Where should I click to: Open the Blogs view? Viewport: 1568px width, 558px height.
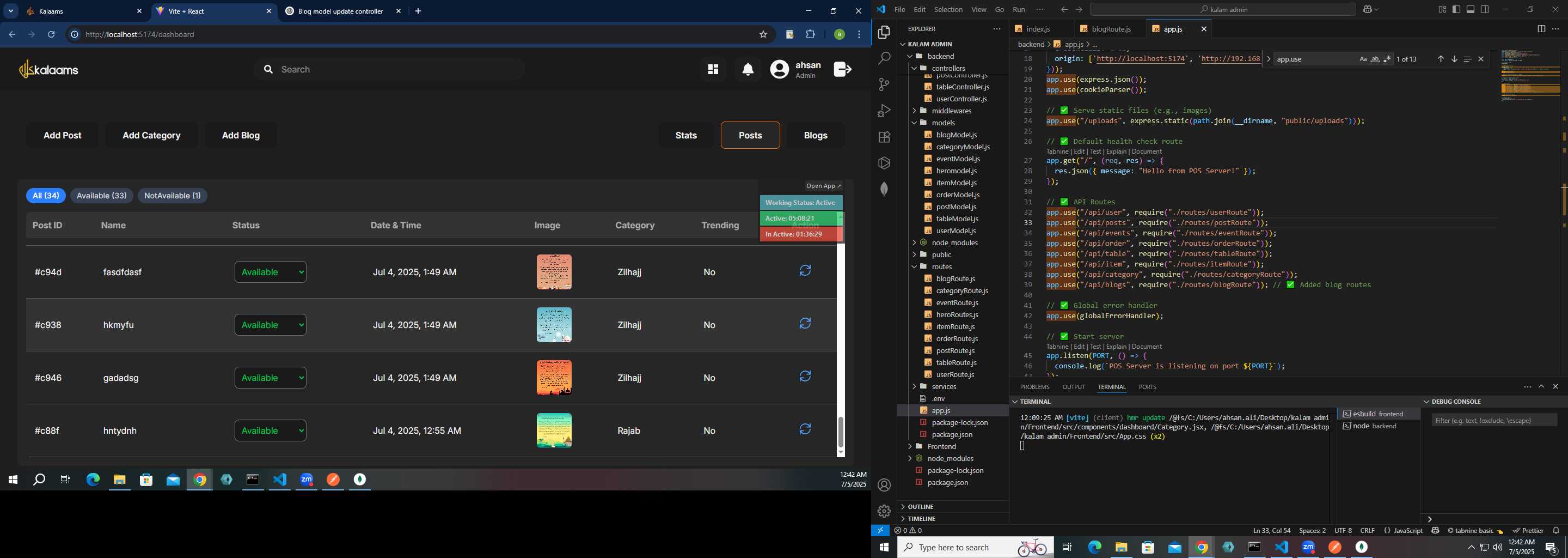[815, 135]
